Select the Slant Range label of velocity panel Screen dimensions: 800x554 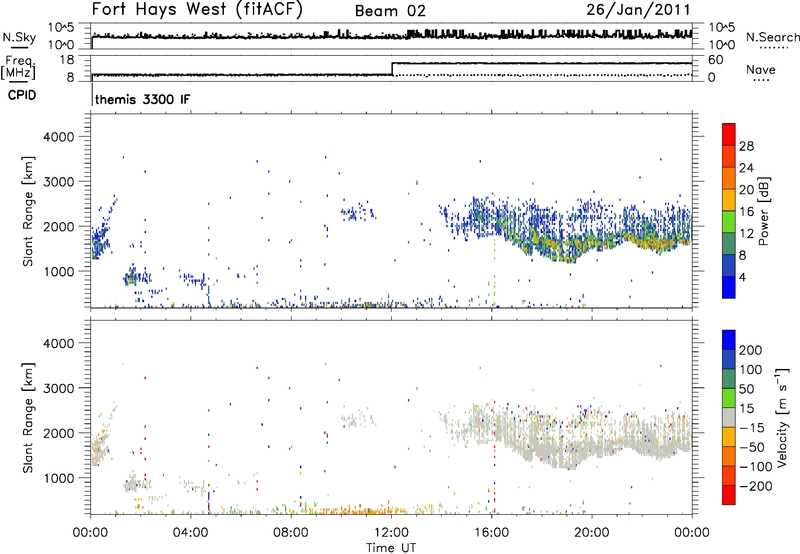click(x=28, y=418)
